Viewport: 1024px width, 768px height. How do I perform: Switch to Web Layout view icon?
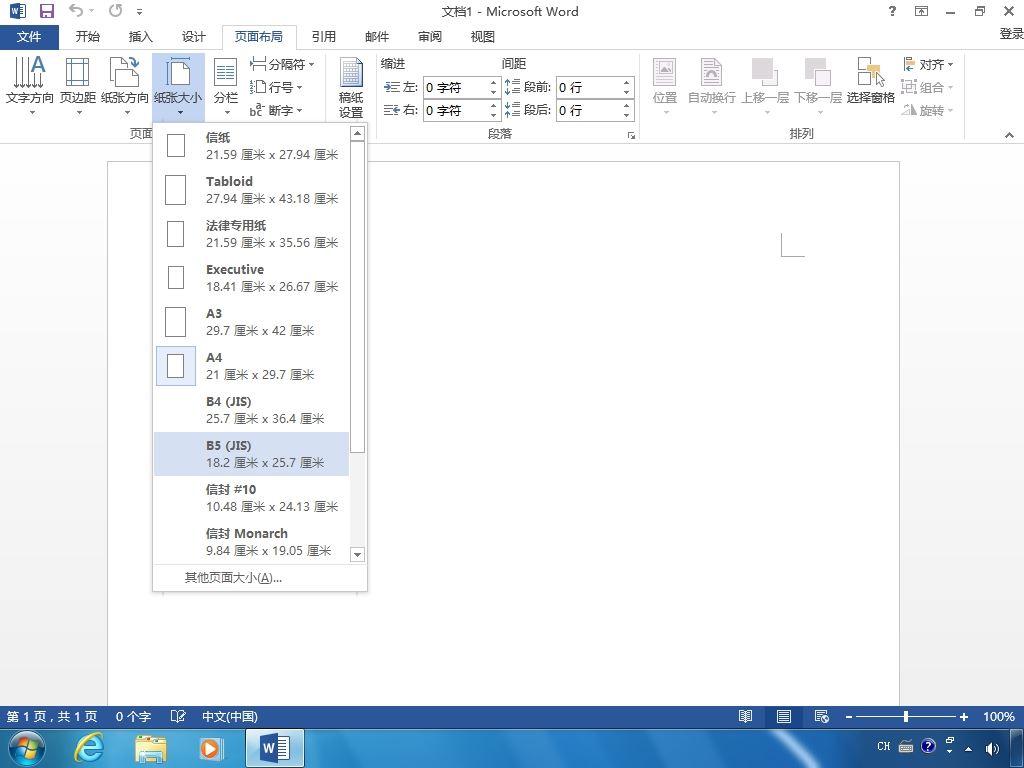pyautogui.click(x=822, y=716)
